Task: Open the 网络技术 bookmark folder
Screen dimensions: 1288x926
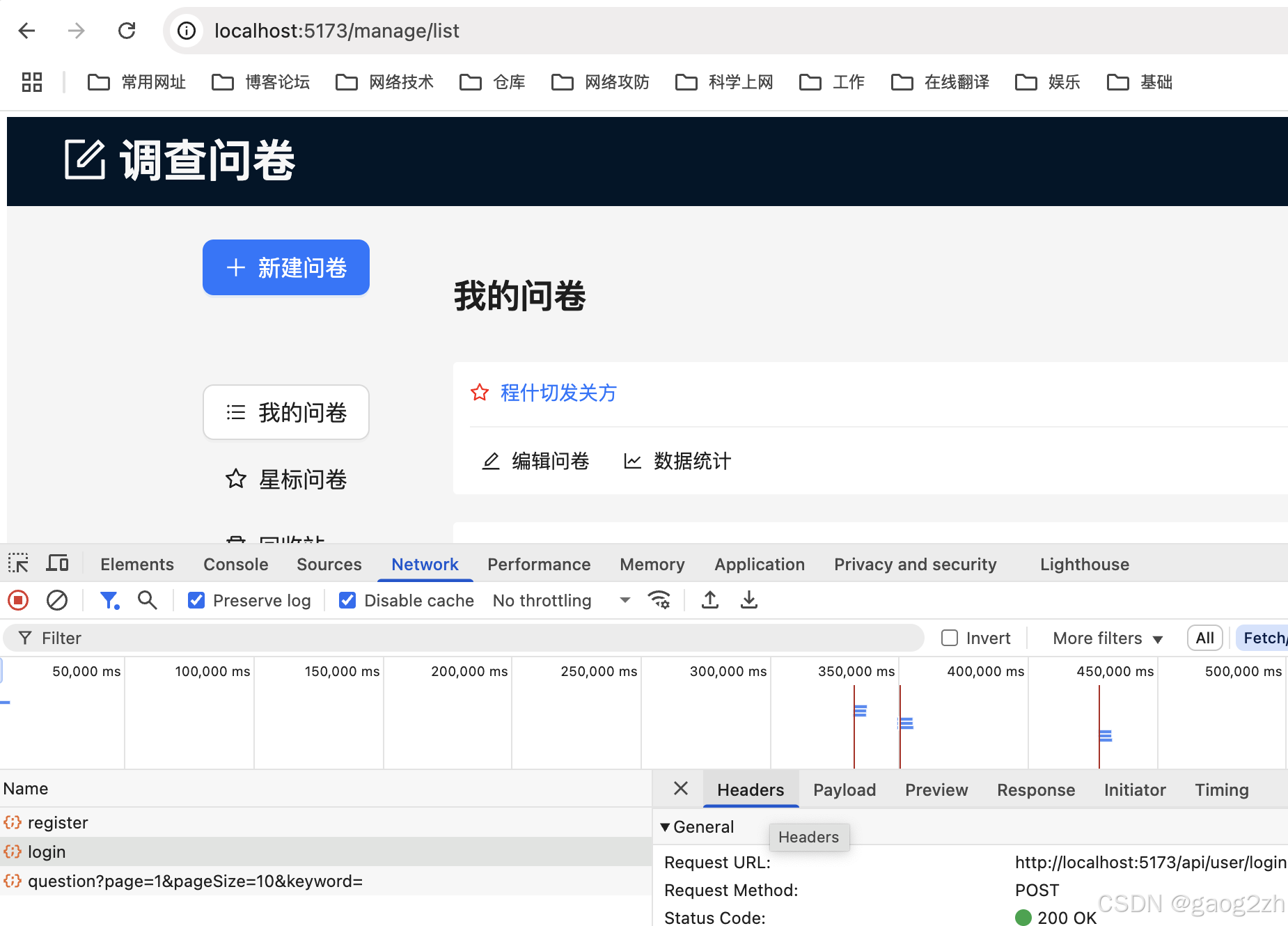Action: pyautogui.click(x=384, y=82)
